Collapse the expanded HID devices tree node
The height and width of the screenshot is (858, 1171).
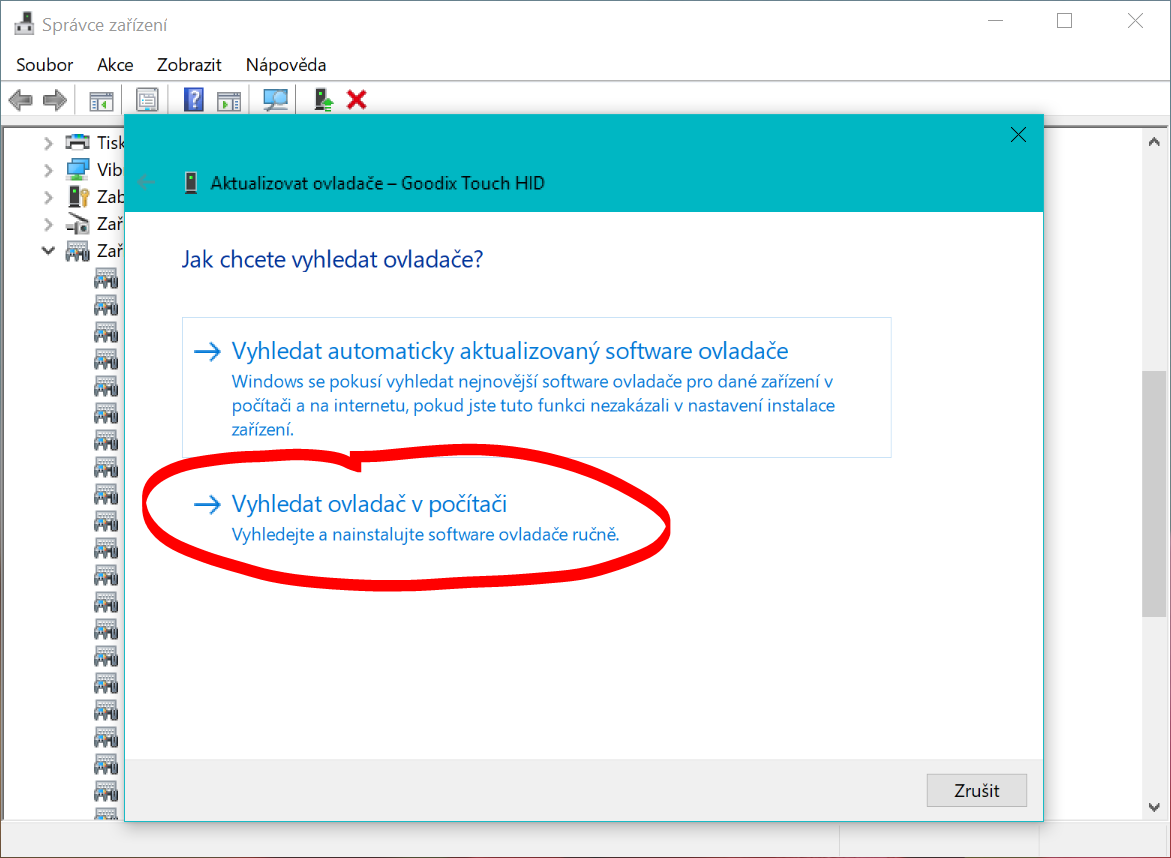[x=48, y=251]
